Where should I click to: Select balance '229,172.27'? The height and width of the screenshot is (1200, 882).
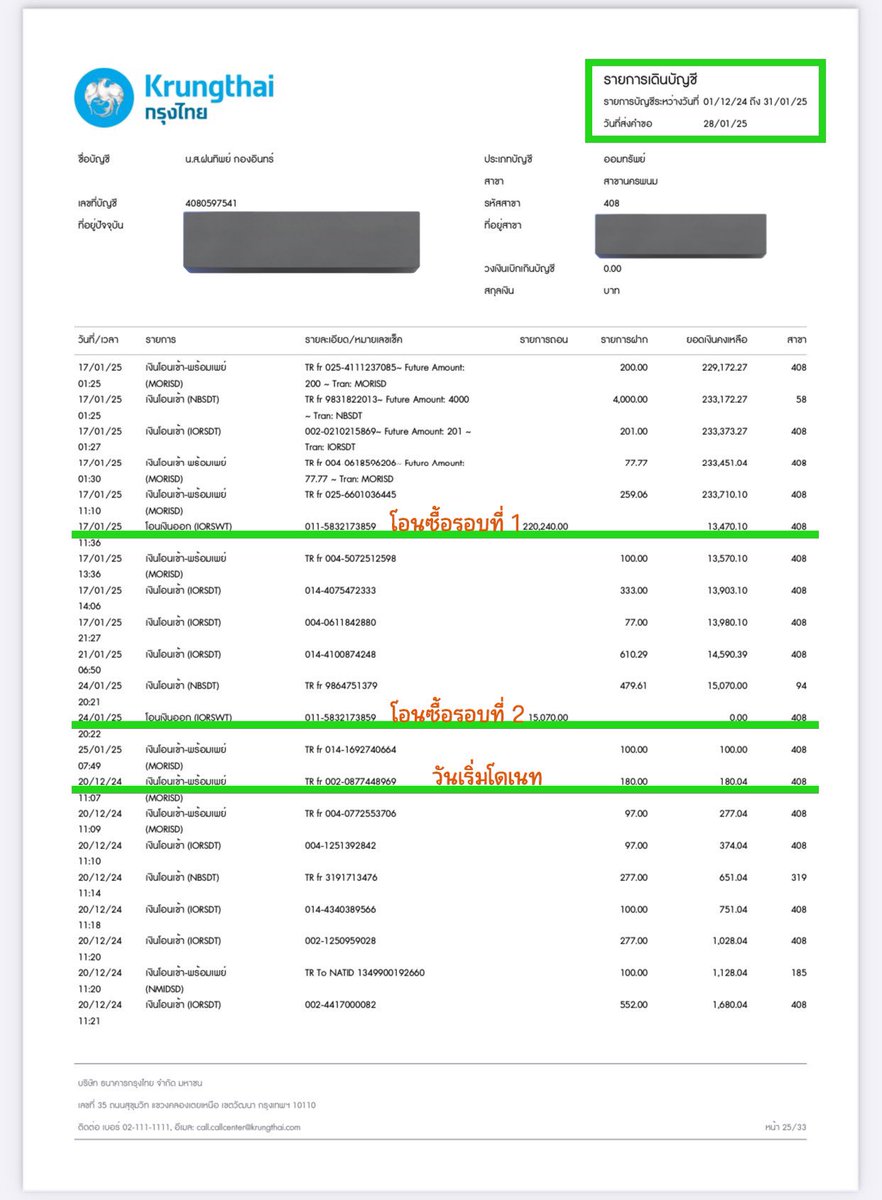[x=725, y=368]
